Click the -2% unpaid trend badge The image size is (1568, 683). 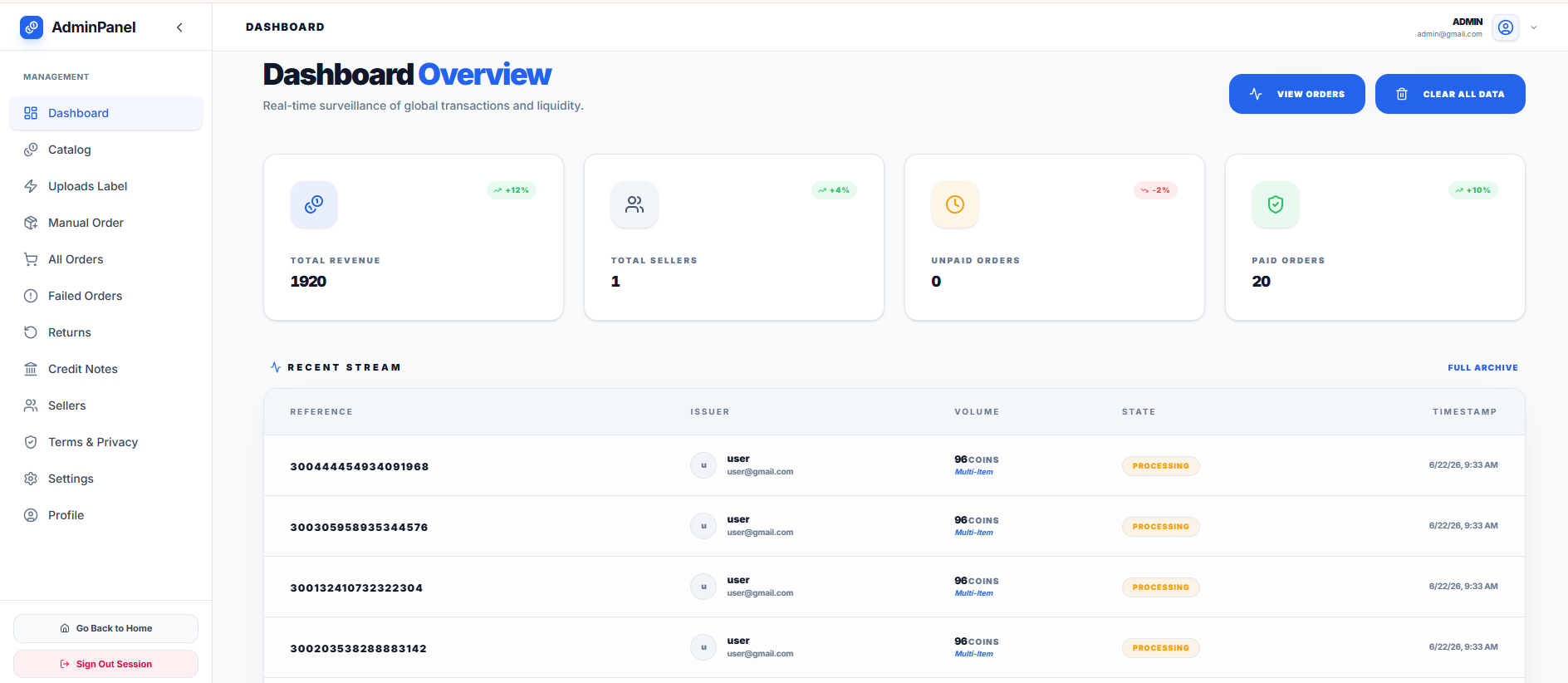(1155, 190)
